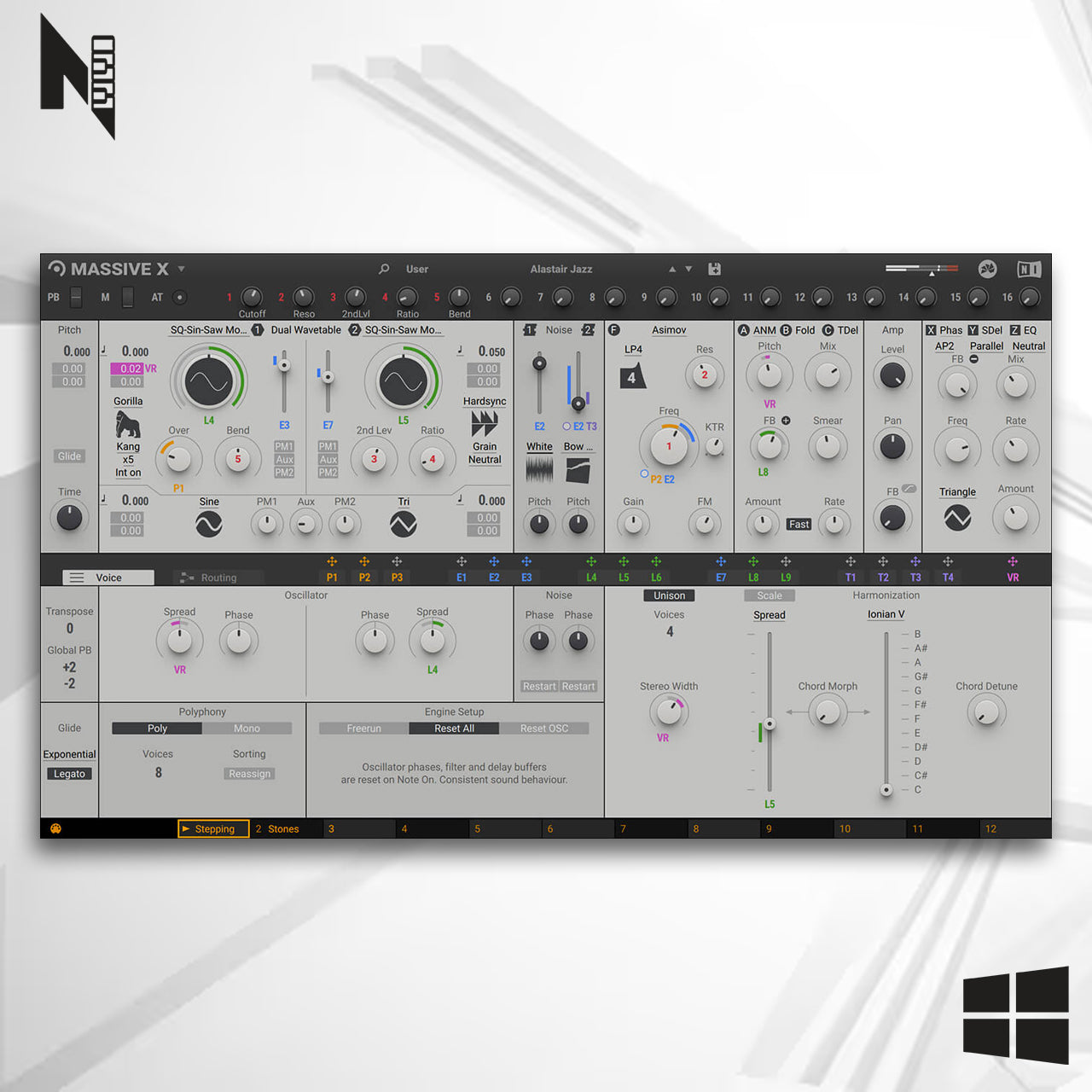Open the preset search magnifier icon
Image resolution: width=1092 pixels, height=1092 pixels.
[x=384, y=269]
